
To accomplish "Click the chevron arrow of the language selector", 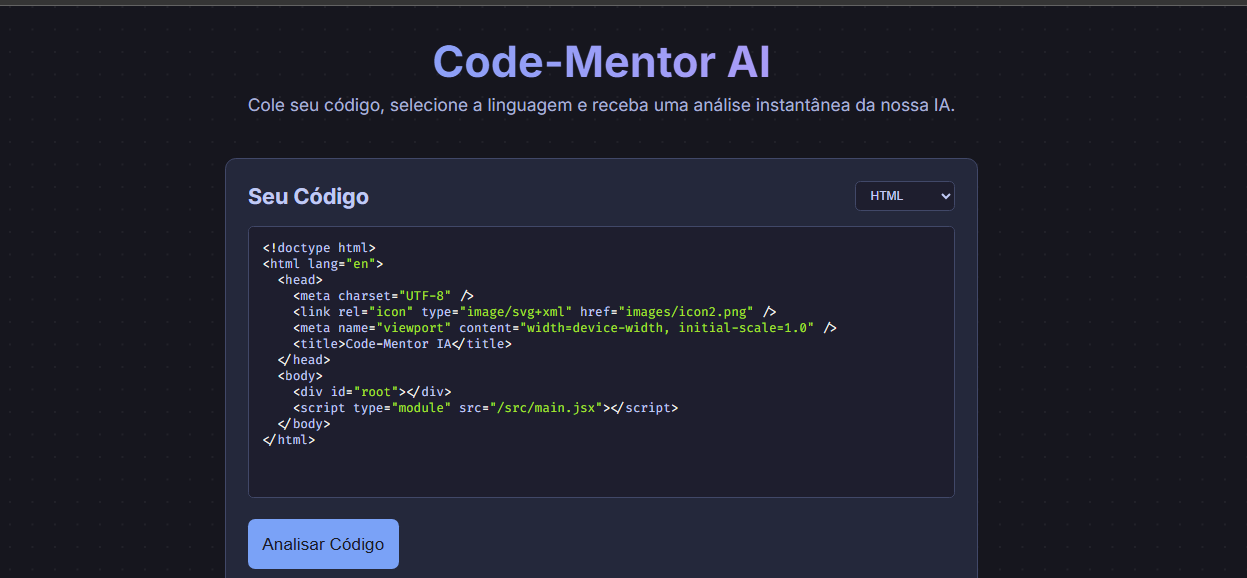I will (946, 196).
